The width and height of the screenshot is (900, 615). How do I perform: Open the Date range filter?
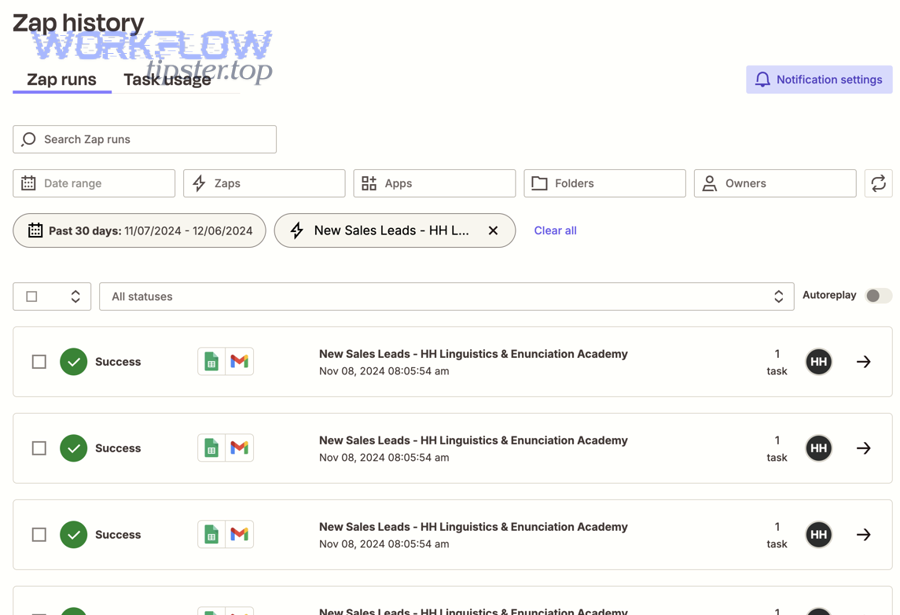click(94, 183)
